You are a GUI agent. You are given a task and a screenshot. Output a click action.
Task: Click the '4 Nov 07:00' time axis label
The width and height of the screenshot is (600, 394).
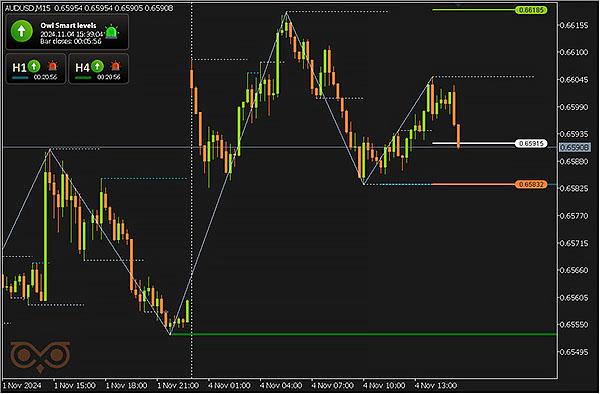click(333, 386)
